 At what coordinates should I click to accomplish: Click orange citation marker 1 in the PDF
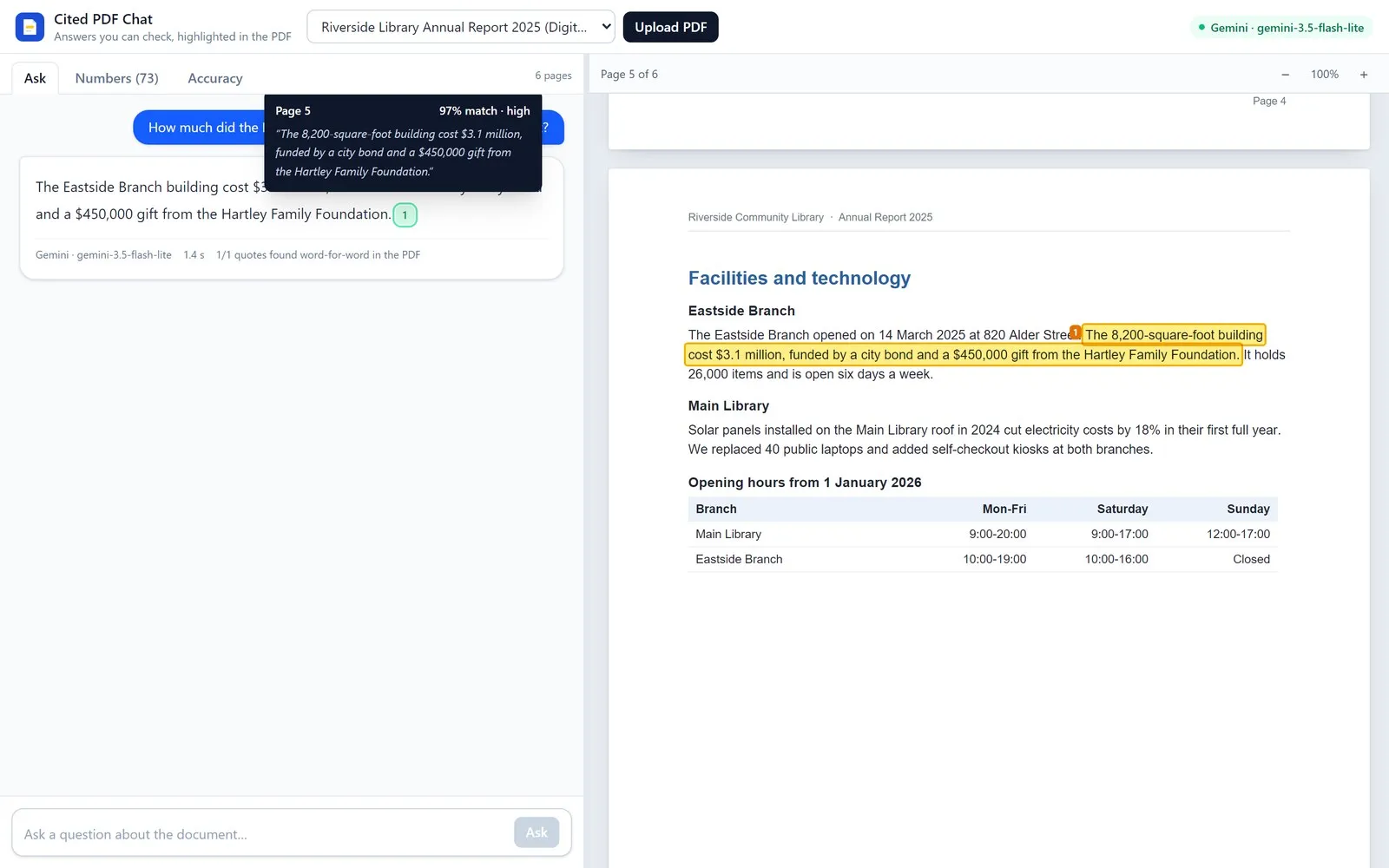coord(1076,332)
